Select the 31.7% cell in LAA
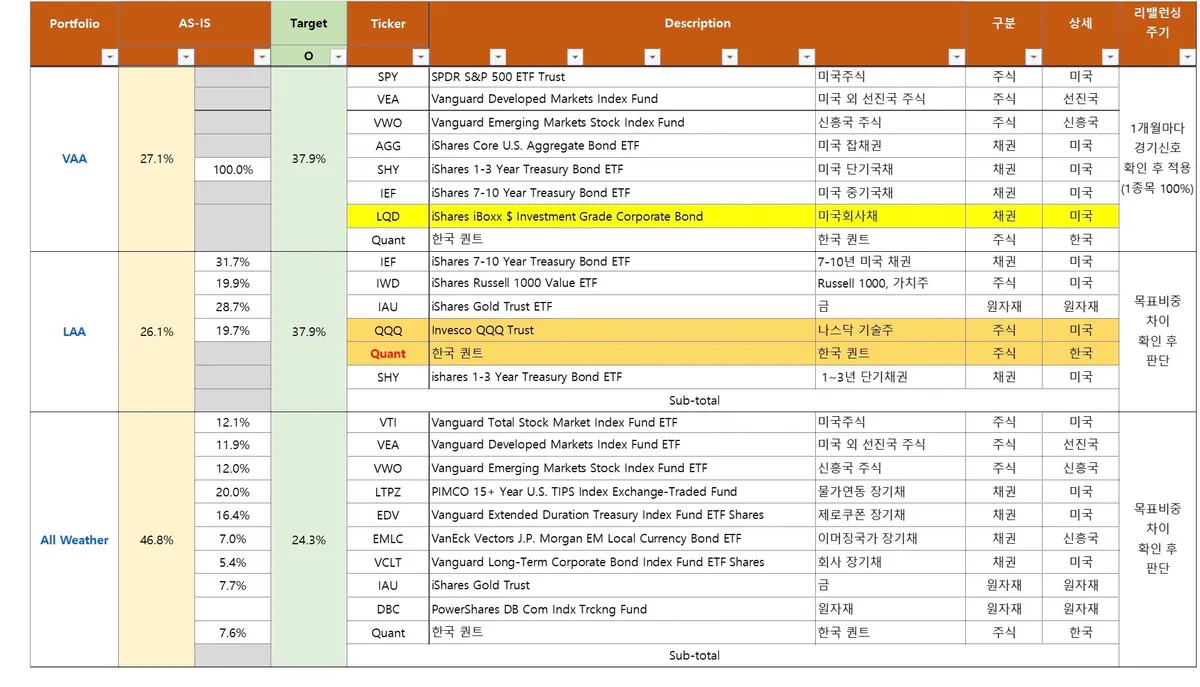The width and height of the screenshot is (1200, 687). click(x=232, y=261)
